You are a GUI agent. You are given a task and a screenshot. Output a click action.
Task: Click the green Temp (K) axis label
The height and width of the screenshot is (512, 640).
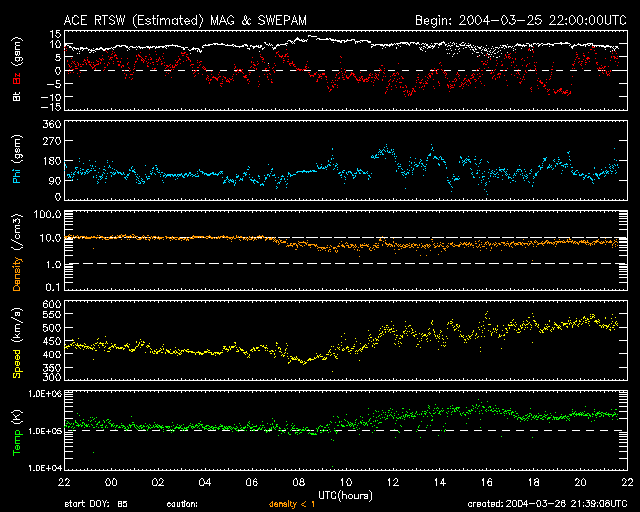click(17, 431)
